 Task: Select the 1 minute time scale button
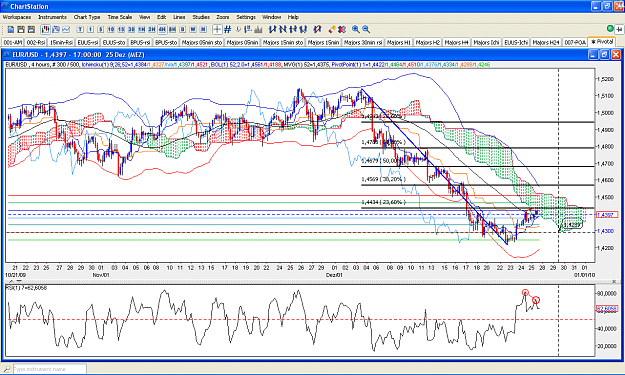click(90, 29)
